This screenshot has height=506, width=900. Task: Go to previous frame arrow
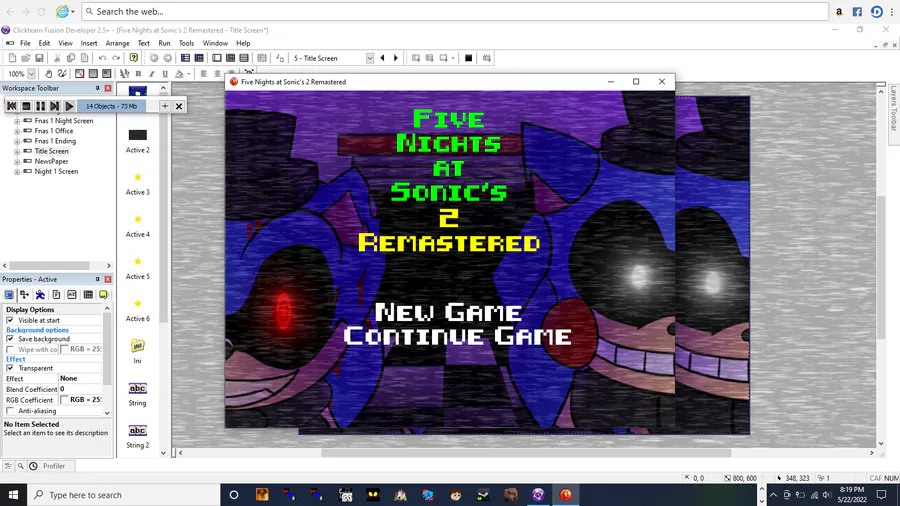[382, 58]
